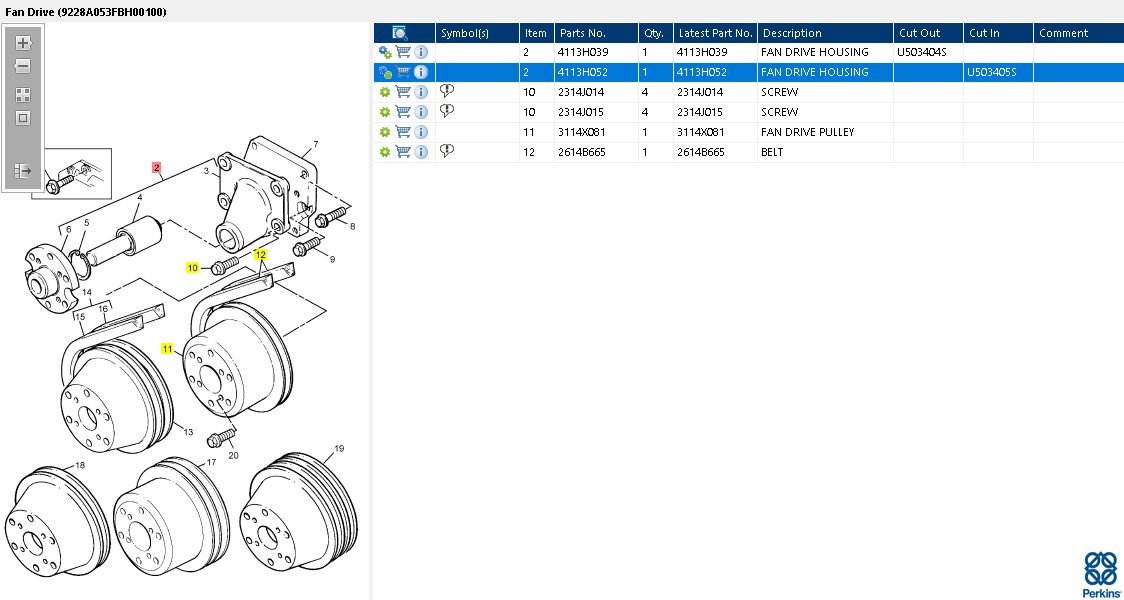Image resolution: width=1124 pixels, height=600 pixels.
Task: Open assembly gears icon for housing 4113H039
Action: point(384,52)
